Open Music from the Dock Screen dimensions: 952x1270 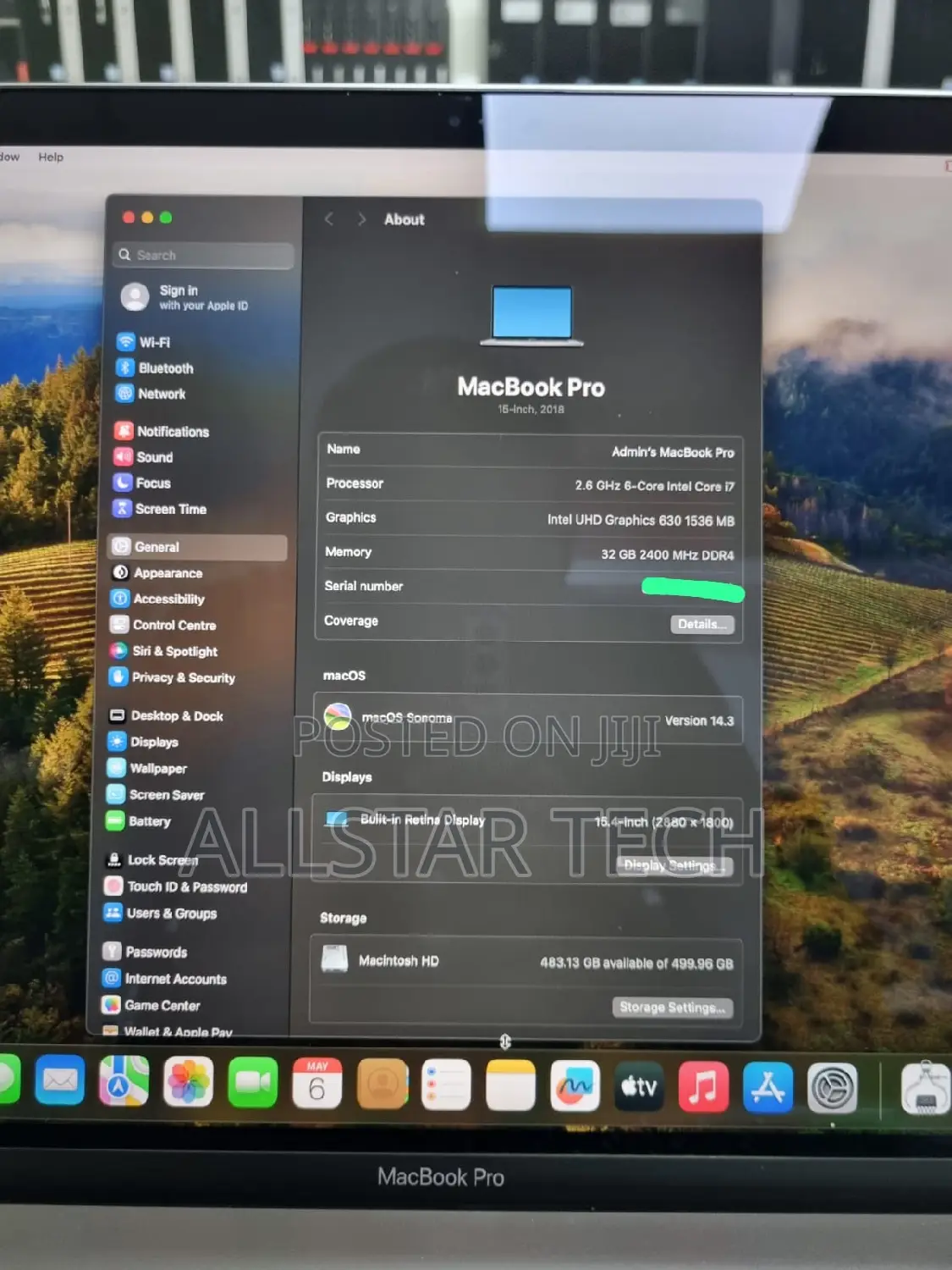[703, 1087]
